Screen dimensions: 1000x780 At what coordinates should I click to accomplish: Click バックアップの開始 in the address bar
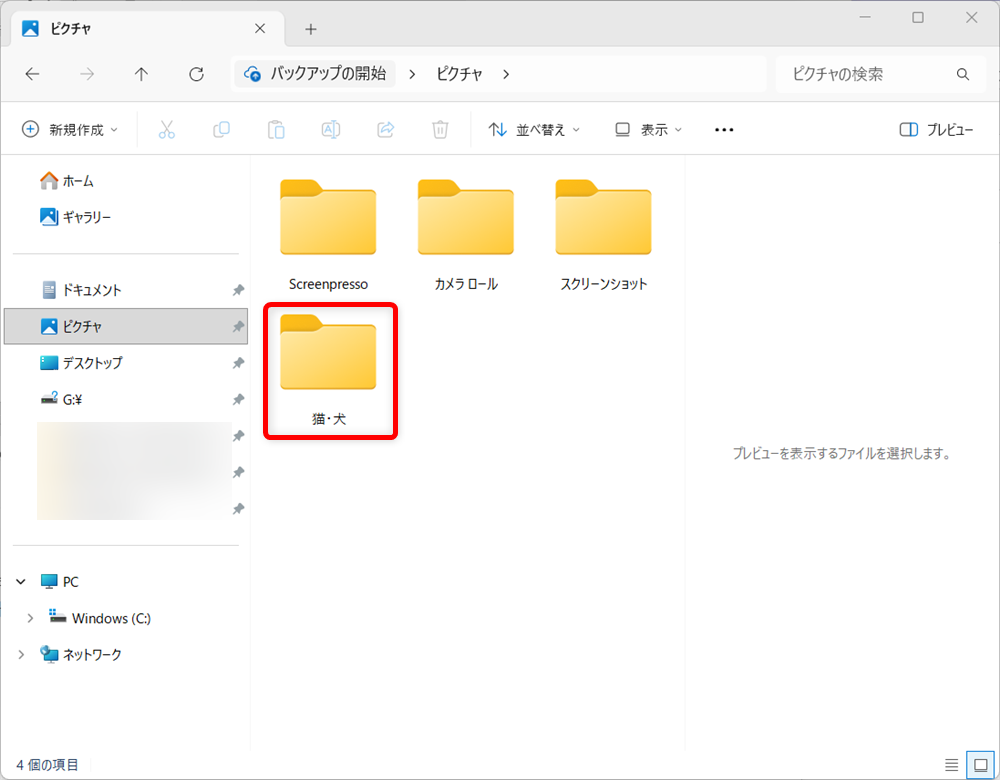pyautogui.click(x=323, y=73)
